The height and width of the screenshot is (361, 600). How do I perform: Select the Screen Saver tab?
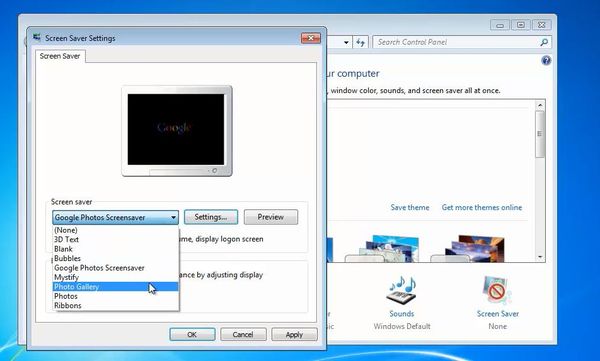click(x=60, y=56)
